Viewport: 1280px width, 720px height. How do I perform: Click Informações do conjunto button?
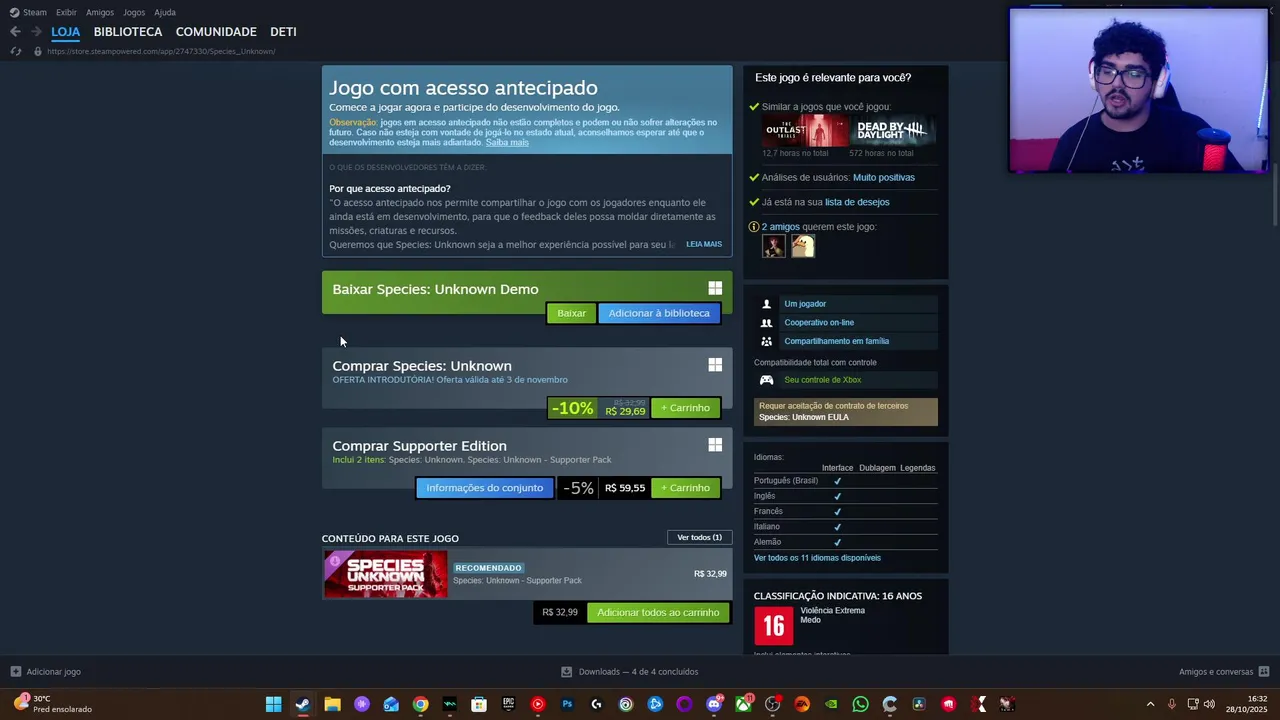(485, 488)
